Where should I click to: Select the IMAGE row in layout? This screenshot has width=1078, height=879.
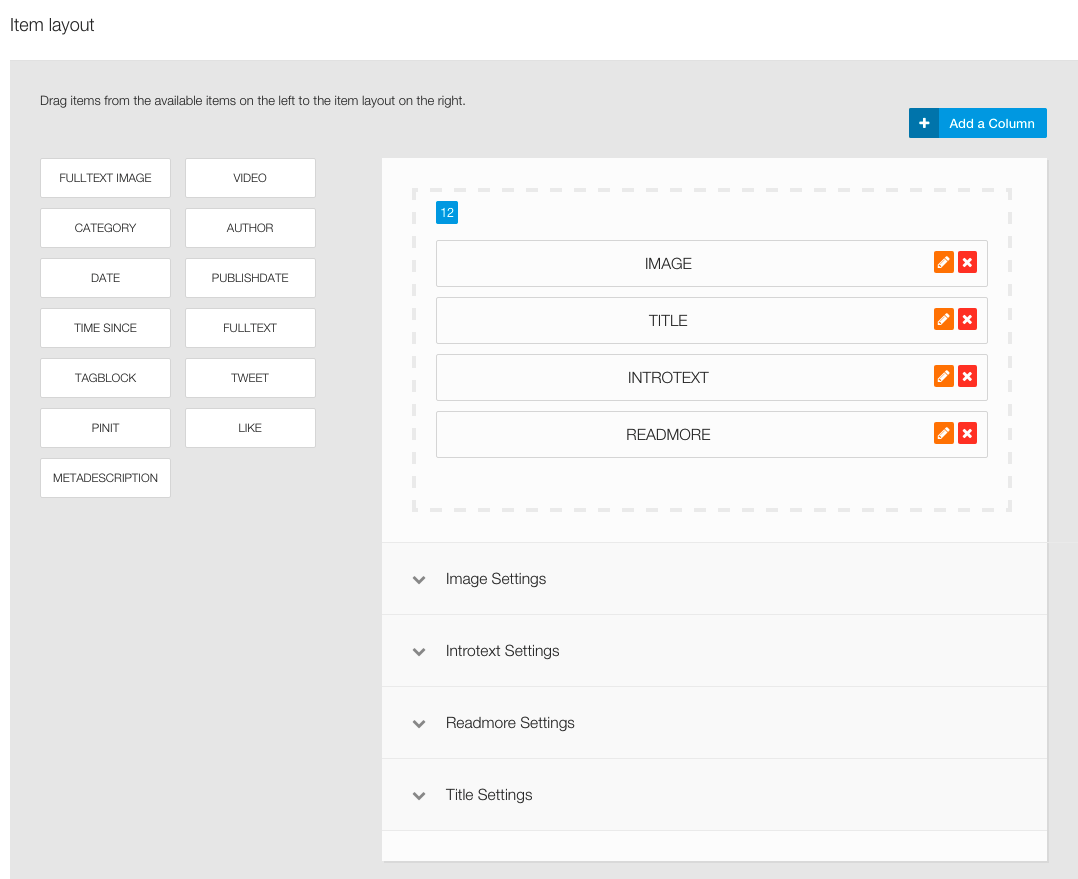[712, 263]
